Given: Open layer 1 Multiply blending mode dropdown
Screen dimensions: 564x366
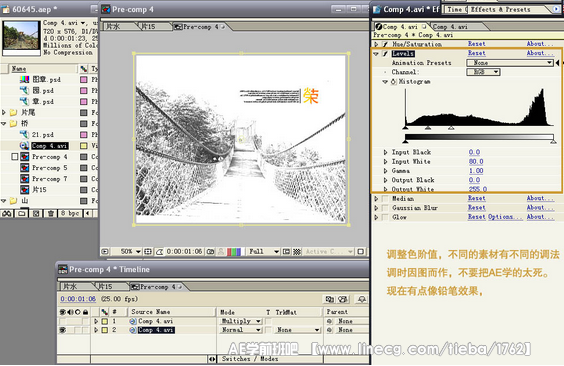Looking at the screenshot, I should click(x=241, y=321).
